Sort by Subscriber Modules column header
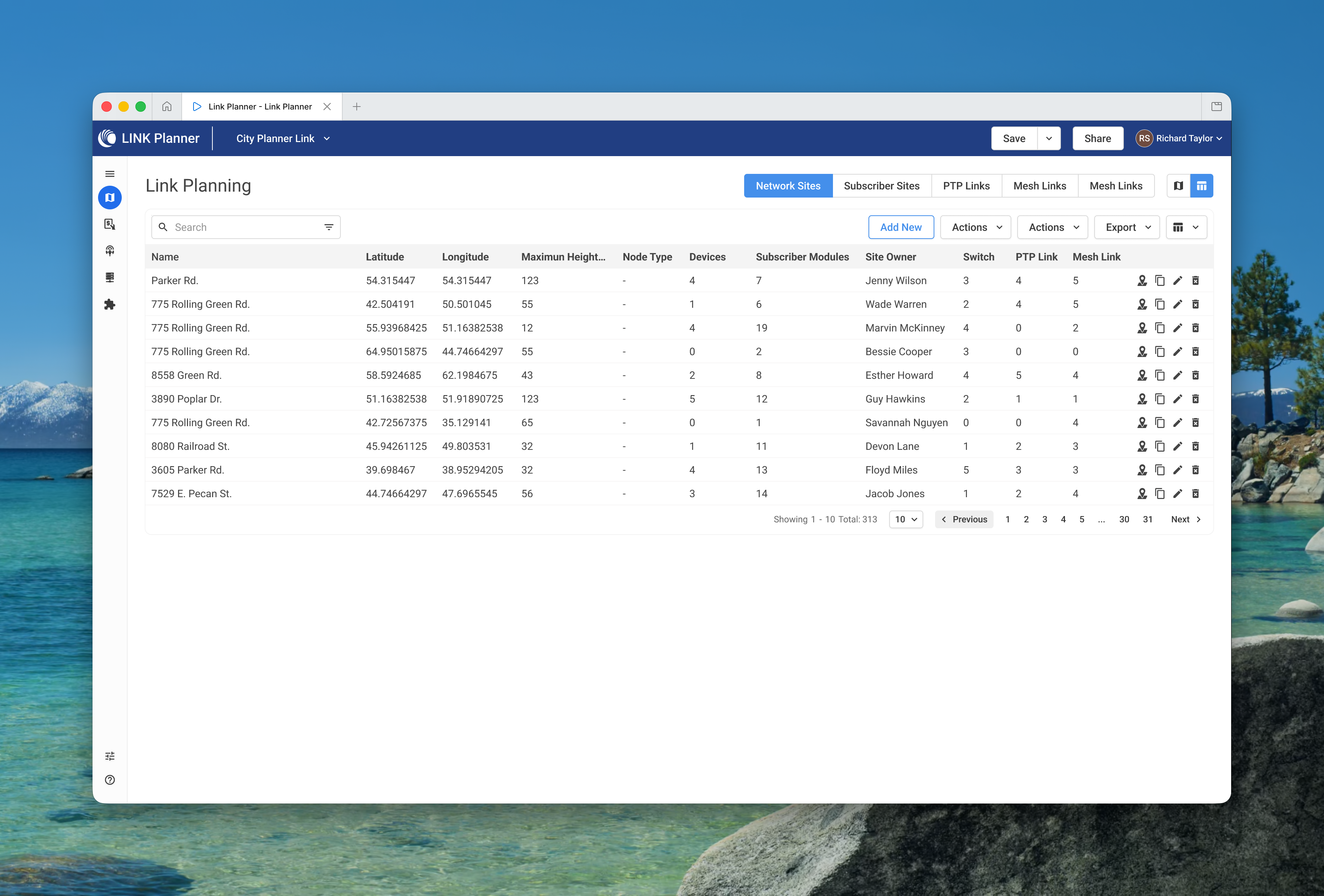 802,257
